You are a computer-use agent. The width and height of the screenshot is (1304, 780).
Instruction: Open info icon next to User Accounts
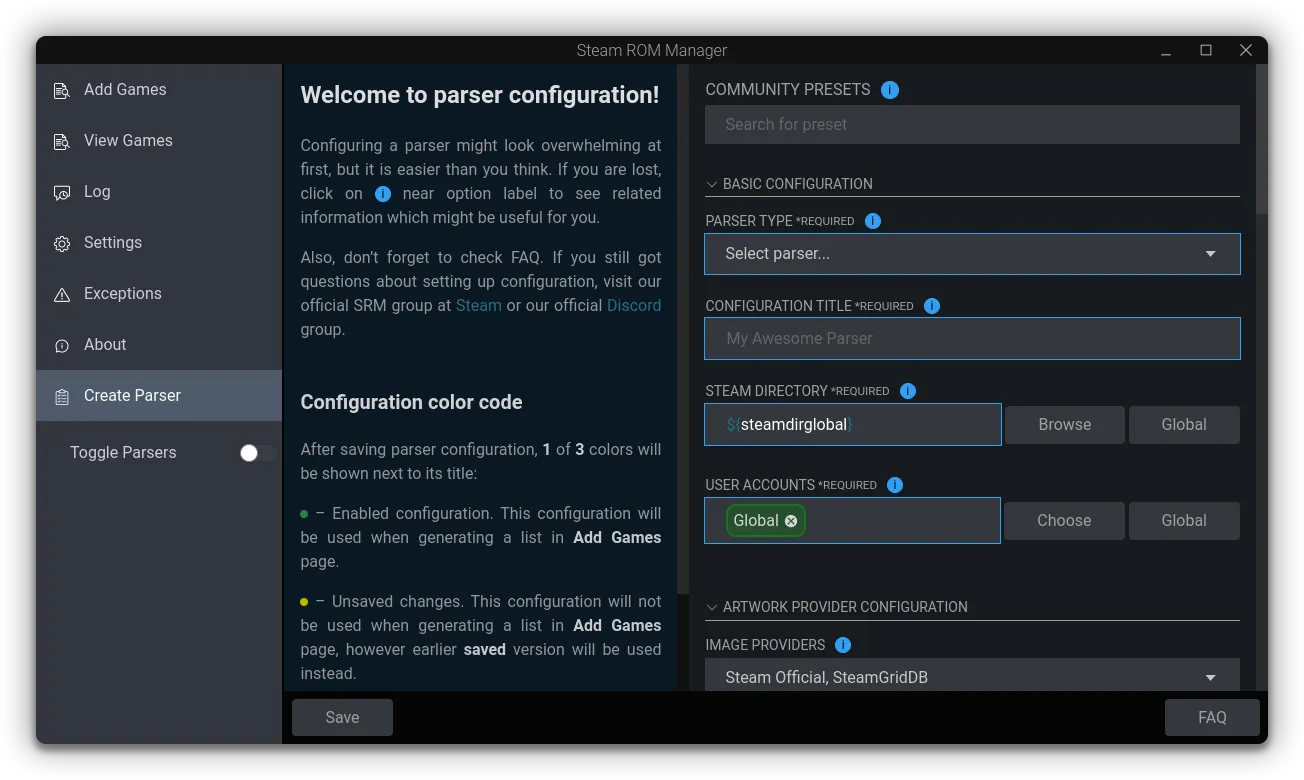click(895, 485)
